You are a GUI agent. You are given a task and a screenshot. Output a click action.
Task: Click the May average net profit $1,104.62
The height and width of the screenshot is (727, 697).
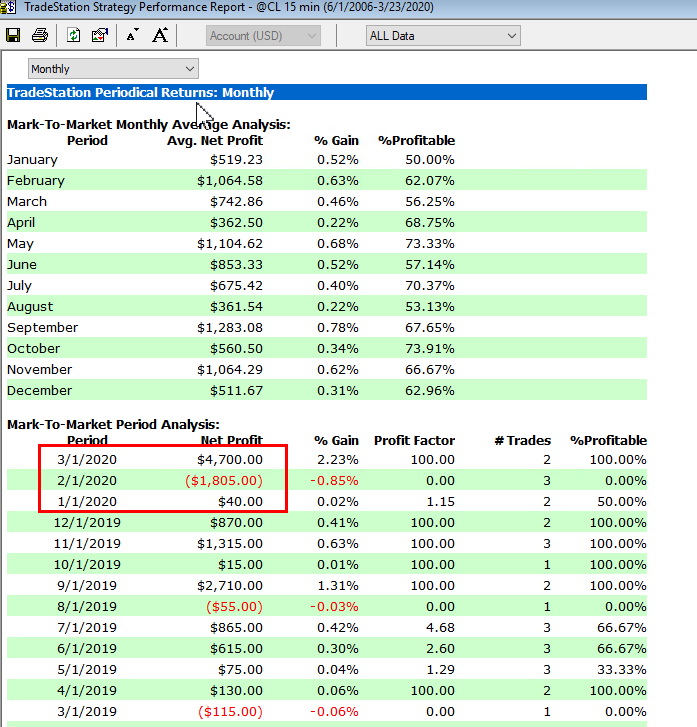[230, 244]
